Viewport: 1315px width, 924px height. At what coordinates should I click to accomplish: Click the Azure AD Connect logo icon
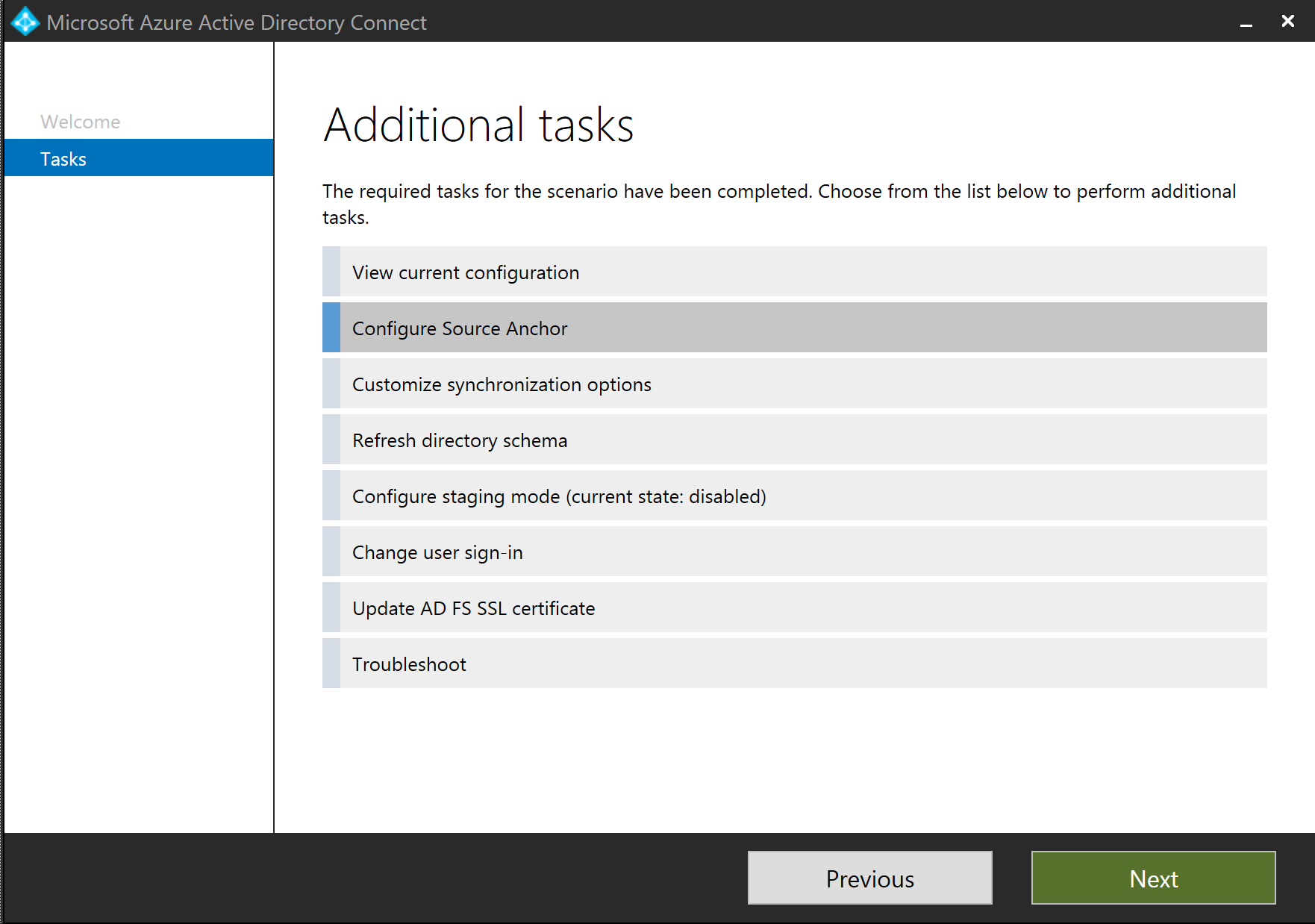click(x=25, y=22)
